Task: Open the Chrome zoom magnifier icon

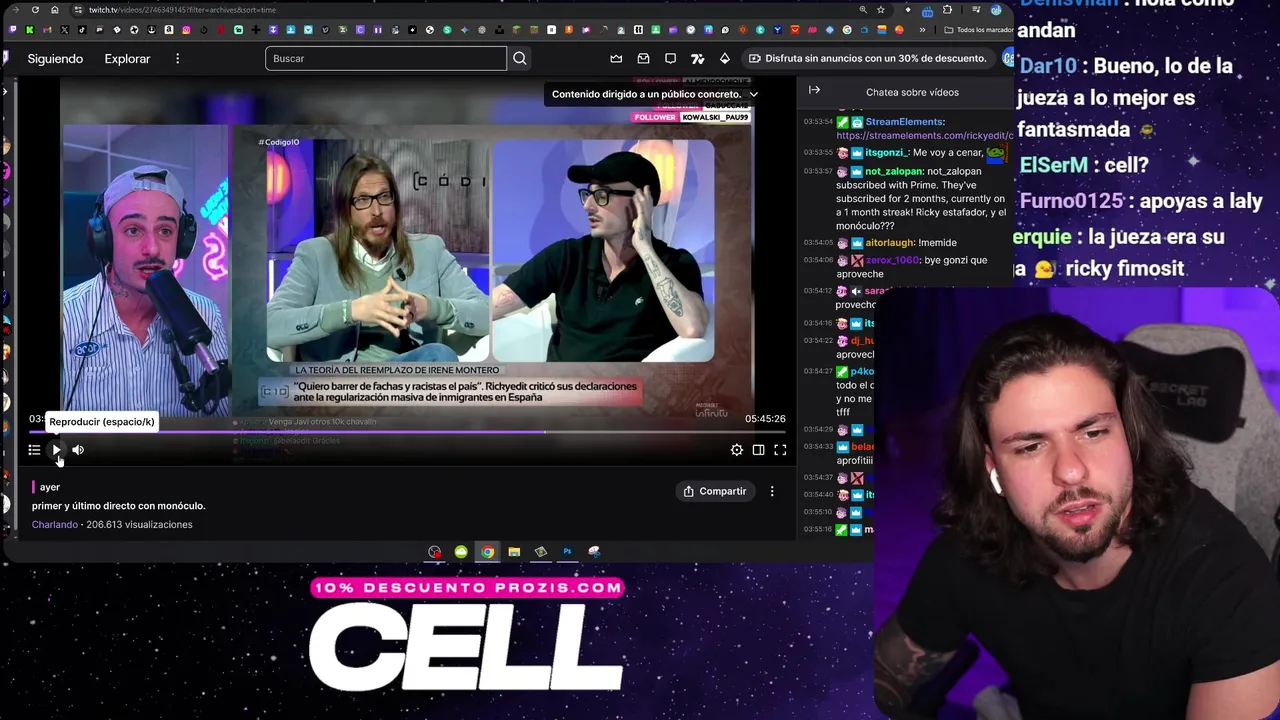Action: [x=861, y=10]
